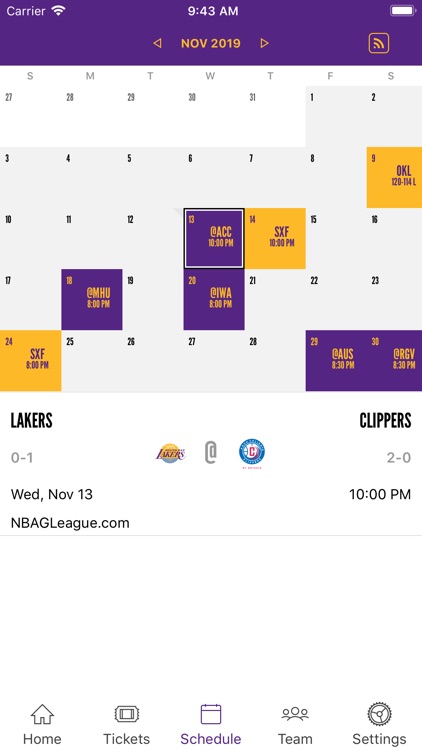Tap the Lakers team logo
The image size is (422, 750).
tap(170, 453)
